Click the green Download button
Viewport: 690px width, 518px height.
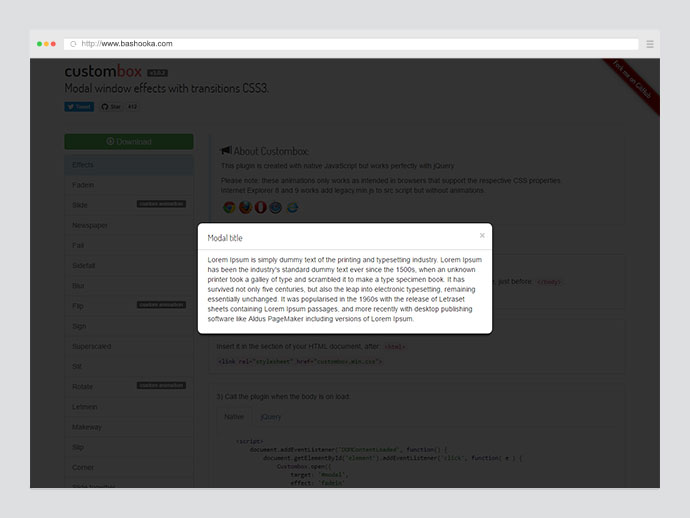point(129,142)
